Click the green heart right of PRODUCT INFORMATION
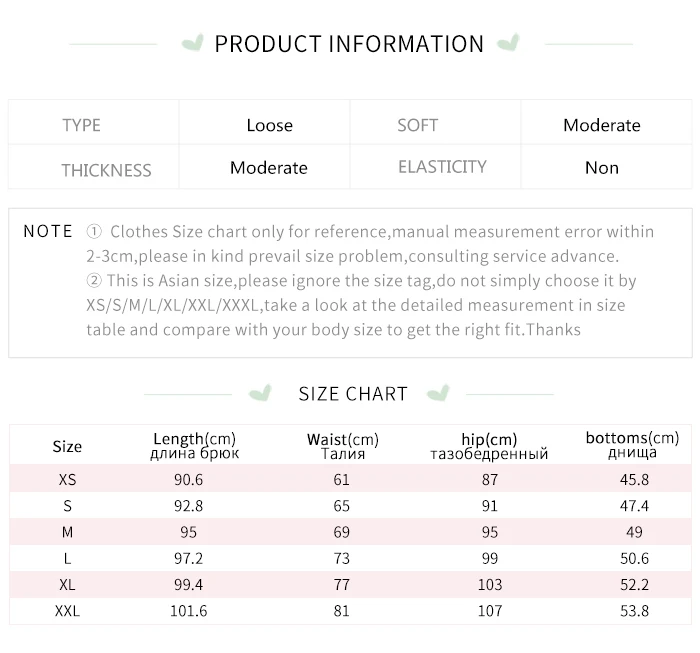700x653 pixels. (508, 42)
